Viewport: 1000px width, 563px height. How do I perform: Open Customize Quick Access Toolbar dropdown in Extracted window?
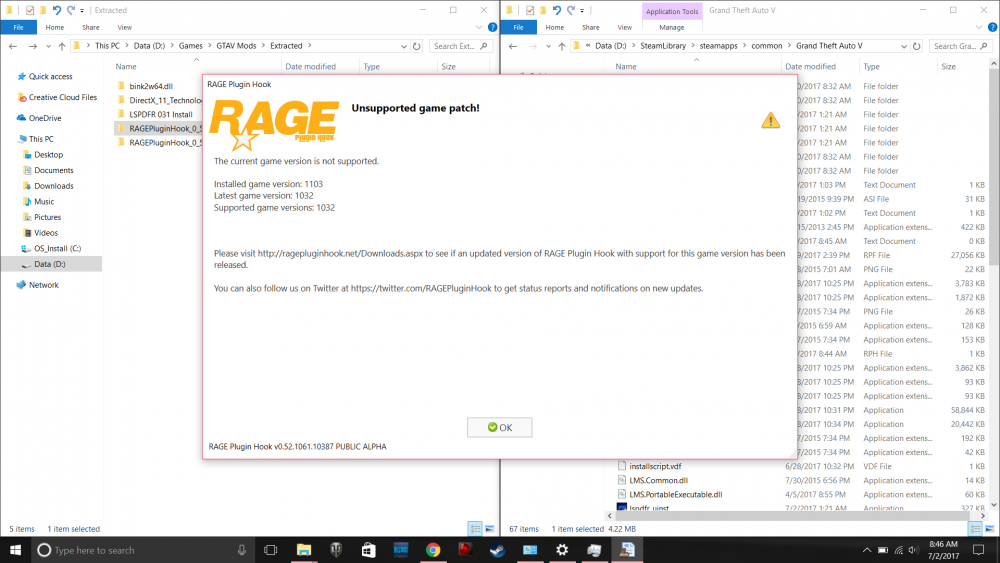(82, 11)
